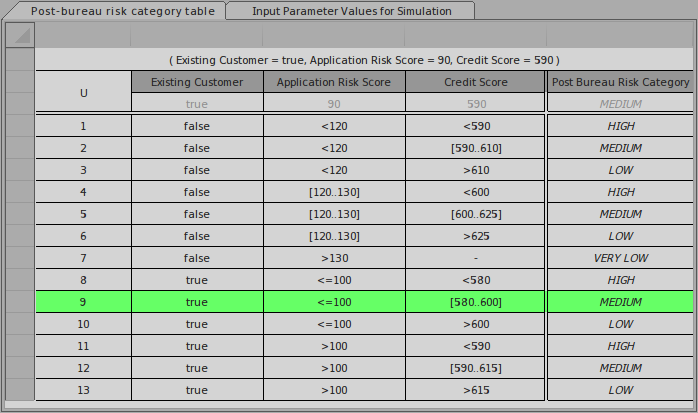
Task: Select the [600..625] credit score cell
Action: click(x=475, y=214)
